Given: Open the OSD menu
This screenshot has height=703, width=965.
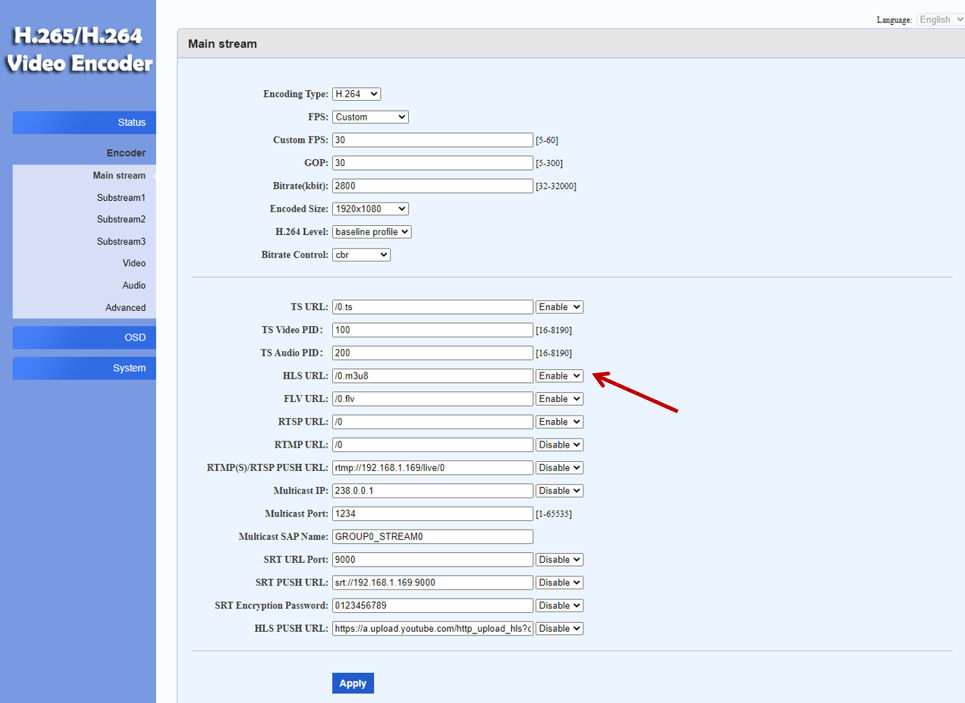Looking at the screenshot, I should 84,337.
